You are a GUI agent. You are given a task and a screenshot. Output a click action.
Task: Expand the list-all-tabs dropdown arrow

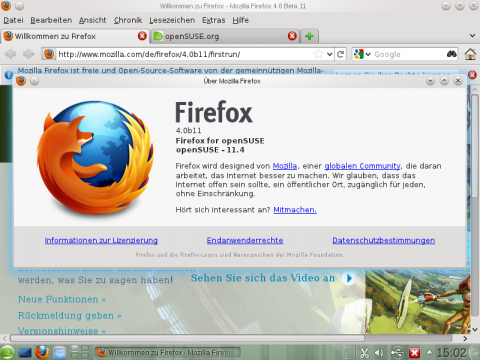tap(472, 36)
